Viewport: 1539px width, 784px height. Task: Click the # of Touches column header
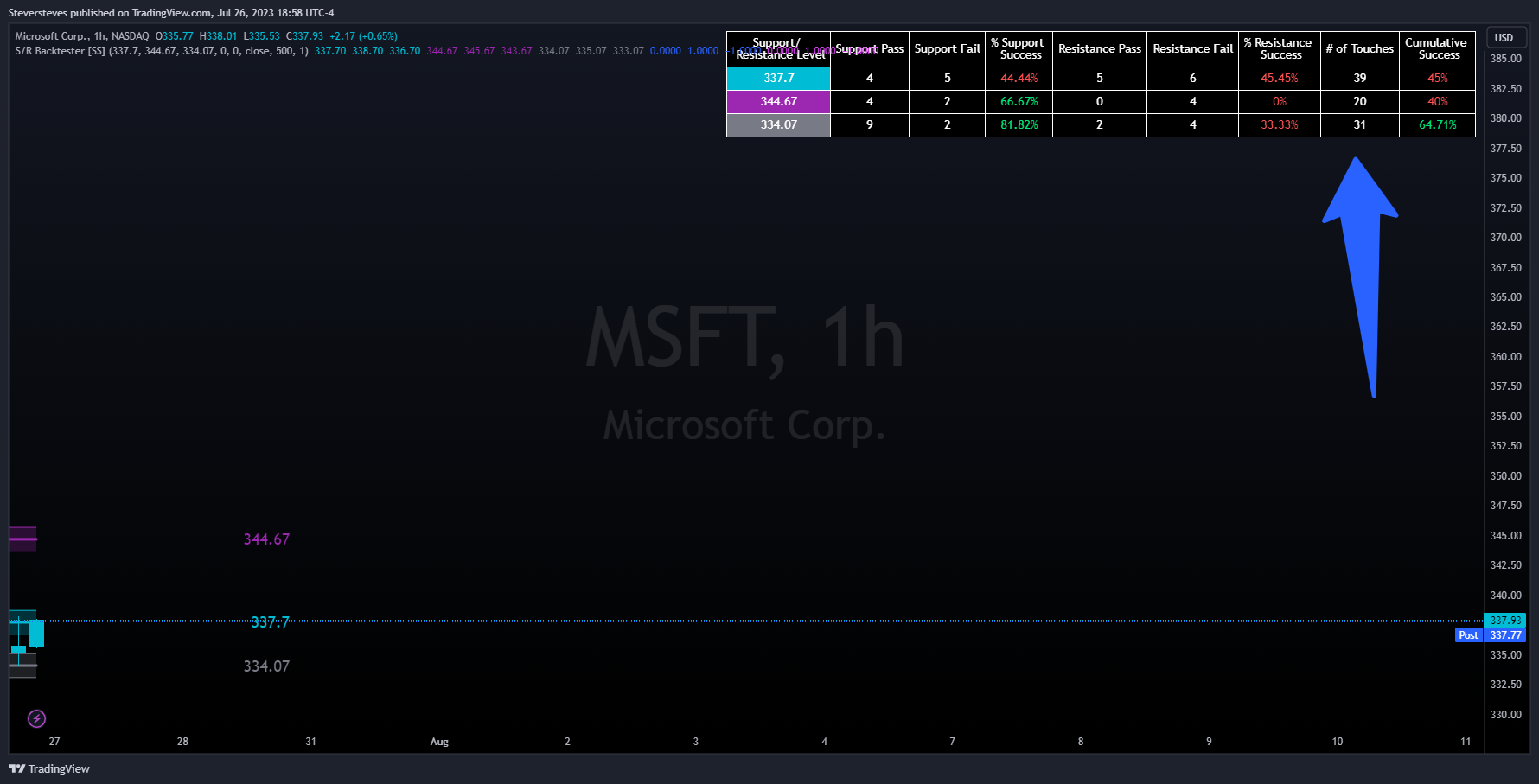click(1360, 49)
